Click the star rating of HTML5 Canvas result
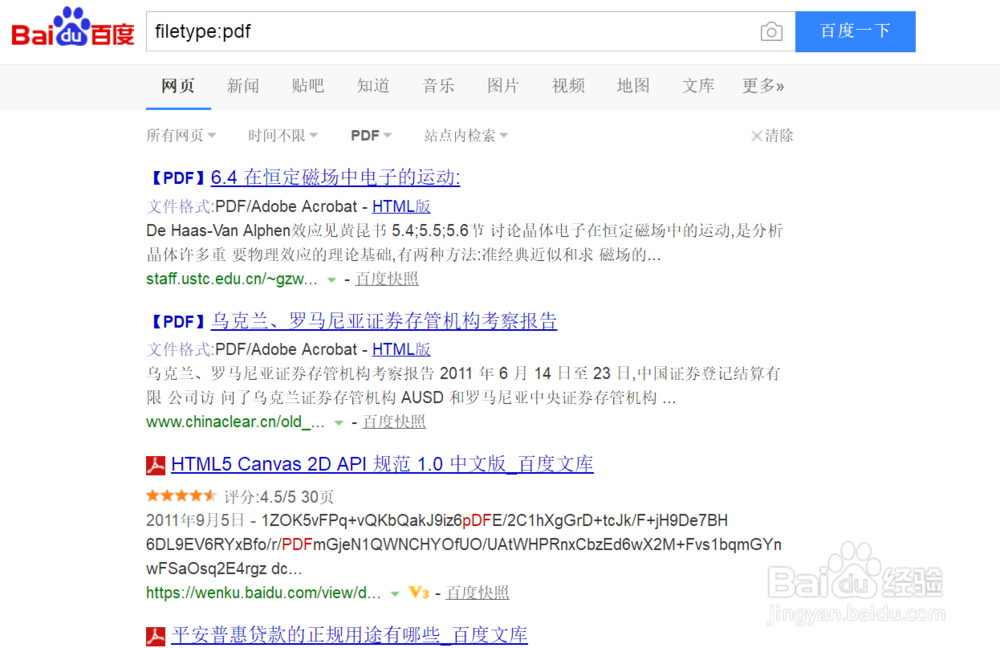 pos(181,496)
